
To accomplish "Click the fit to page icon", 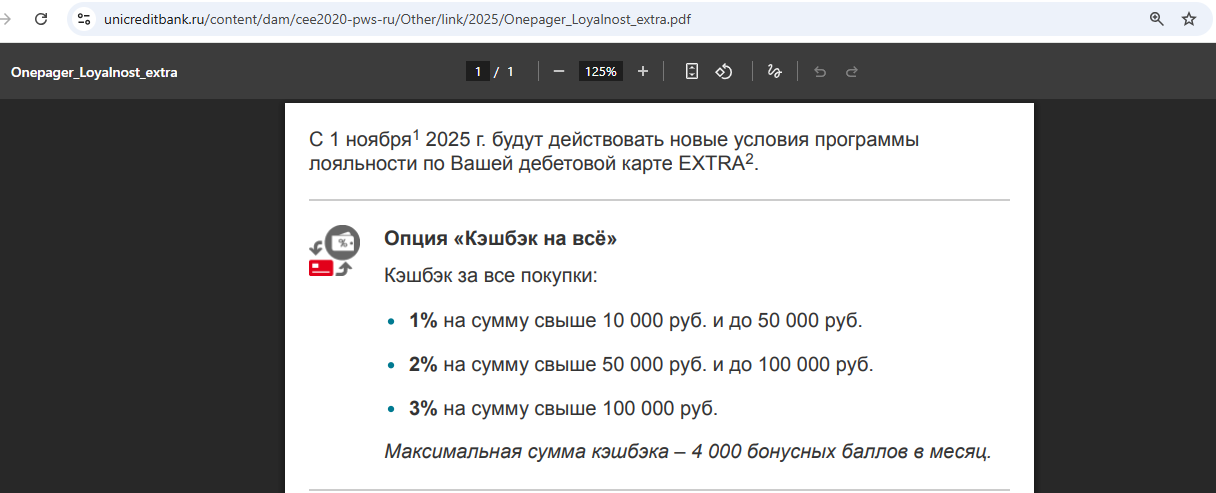I will [x=691, y=71].
